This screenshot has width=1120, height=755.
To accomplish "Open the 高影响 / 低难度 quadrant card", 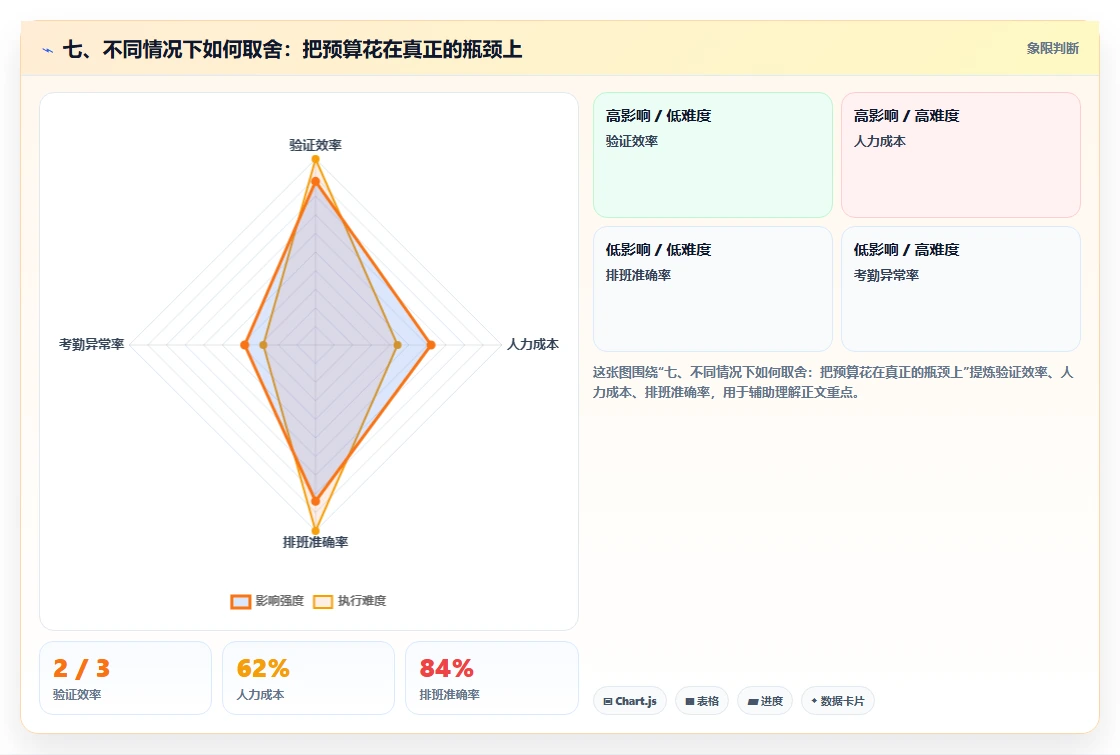I will tap(713, 155).
